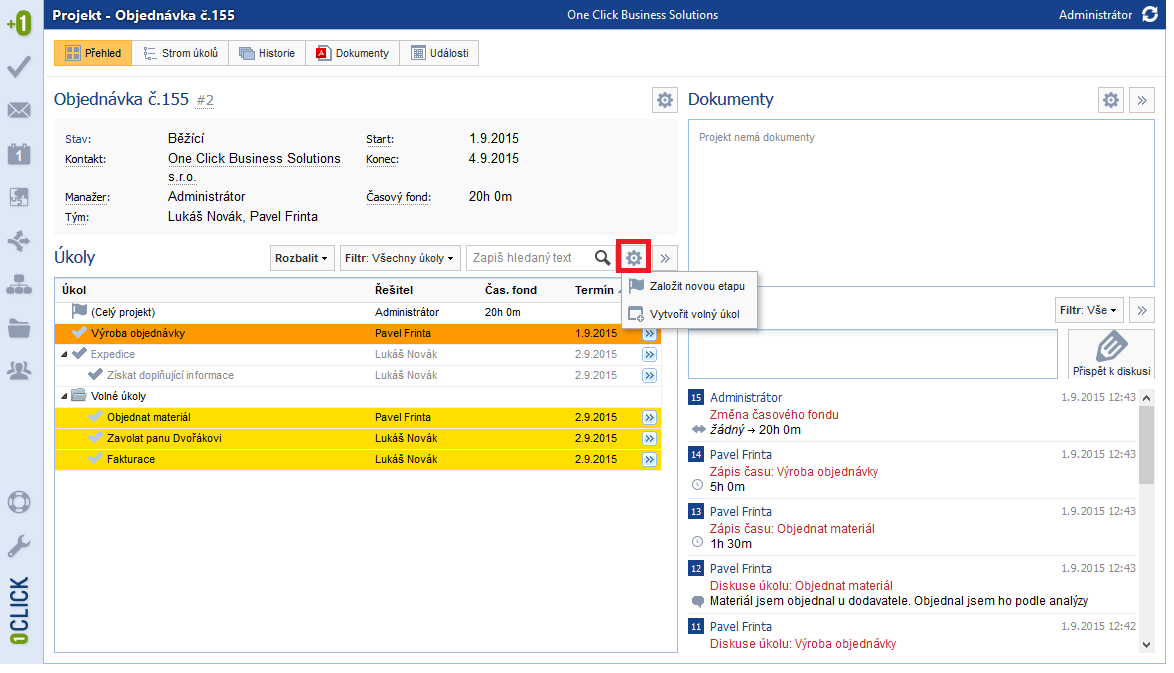Open the folder icon in left sidebar
This screenshot has height=673, width=1174.
18,327
